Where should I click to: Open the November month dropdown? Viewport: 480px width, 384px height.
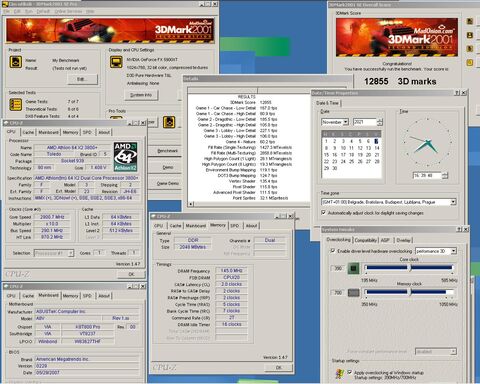coord(346,122)
